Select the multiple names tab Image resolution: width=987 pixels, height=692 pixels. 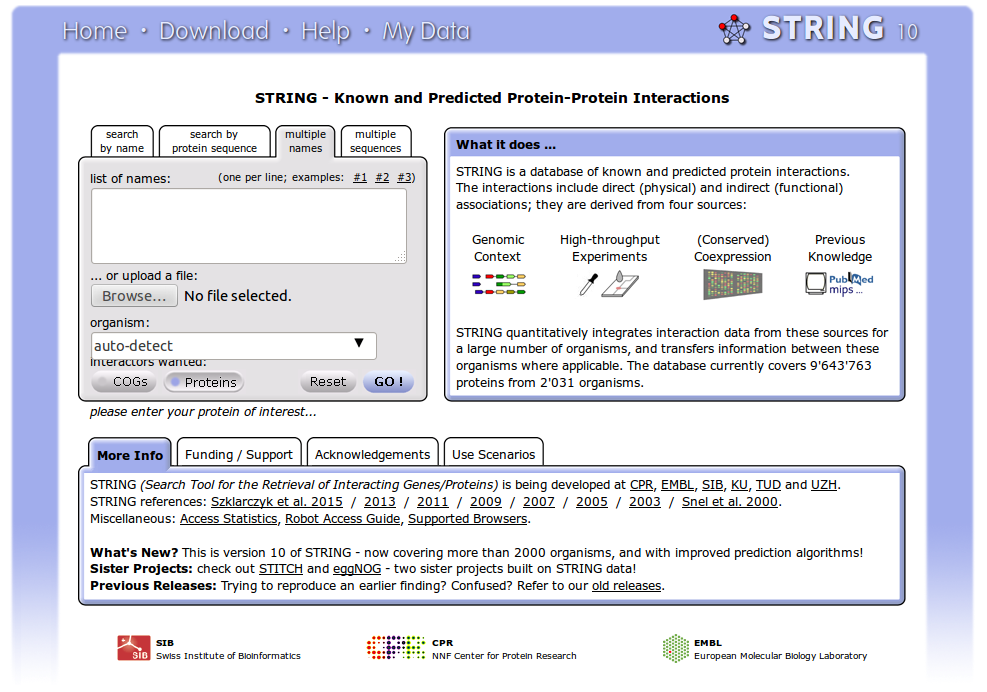point(305,141)
